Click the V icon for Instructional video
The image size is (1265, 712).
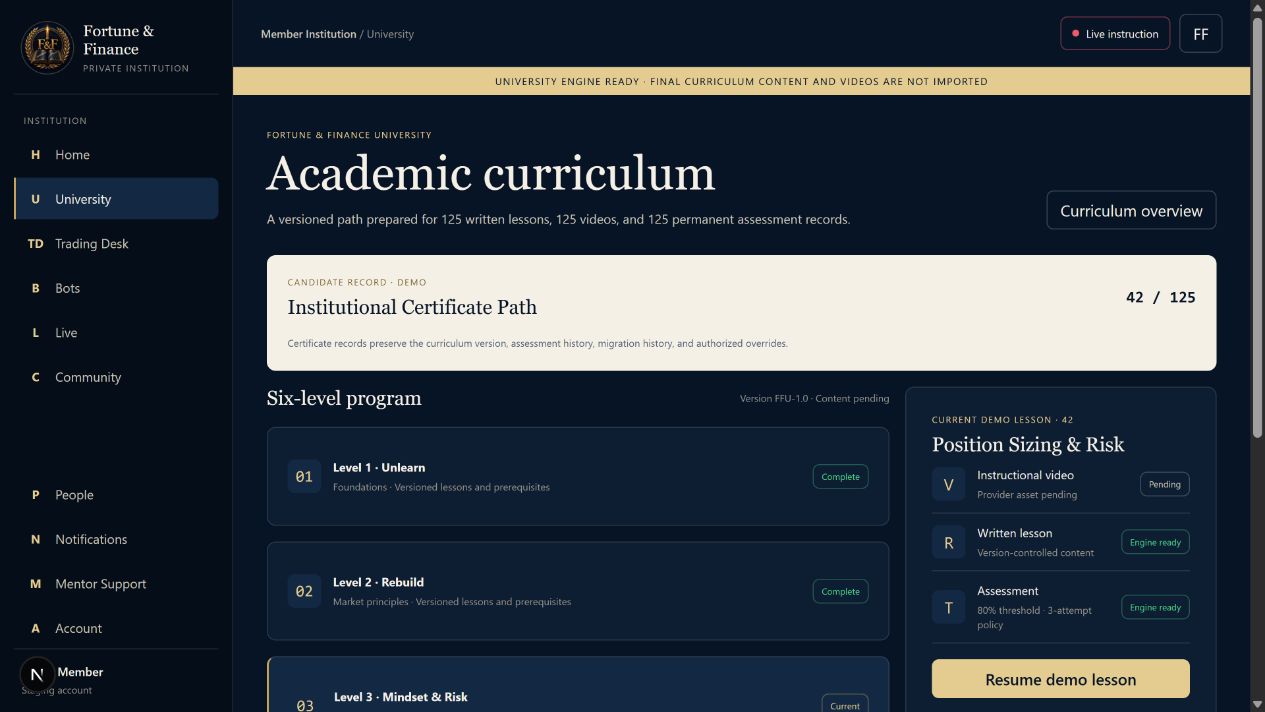click(x=949, y=485)
